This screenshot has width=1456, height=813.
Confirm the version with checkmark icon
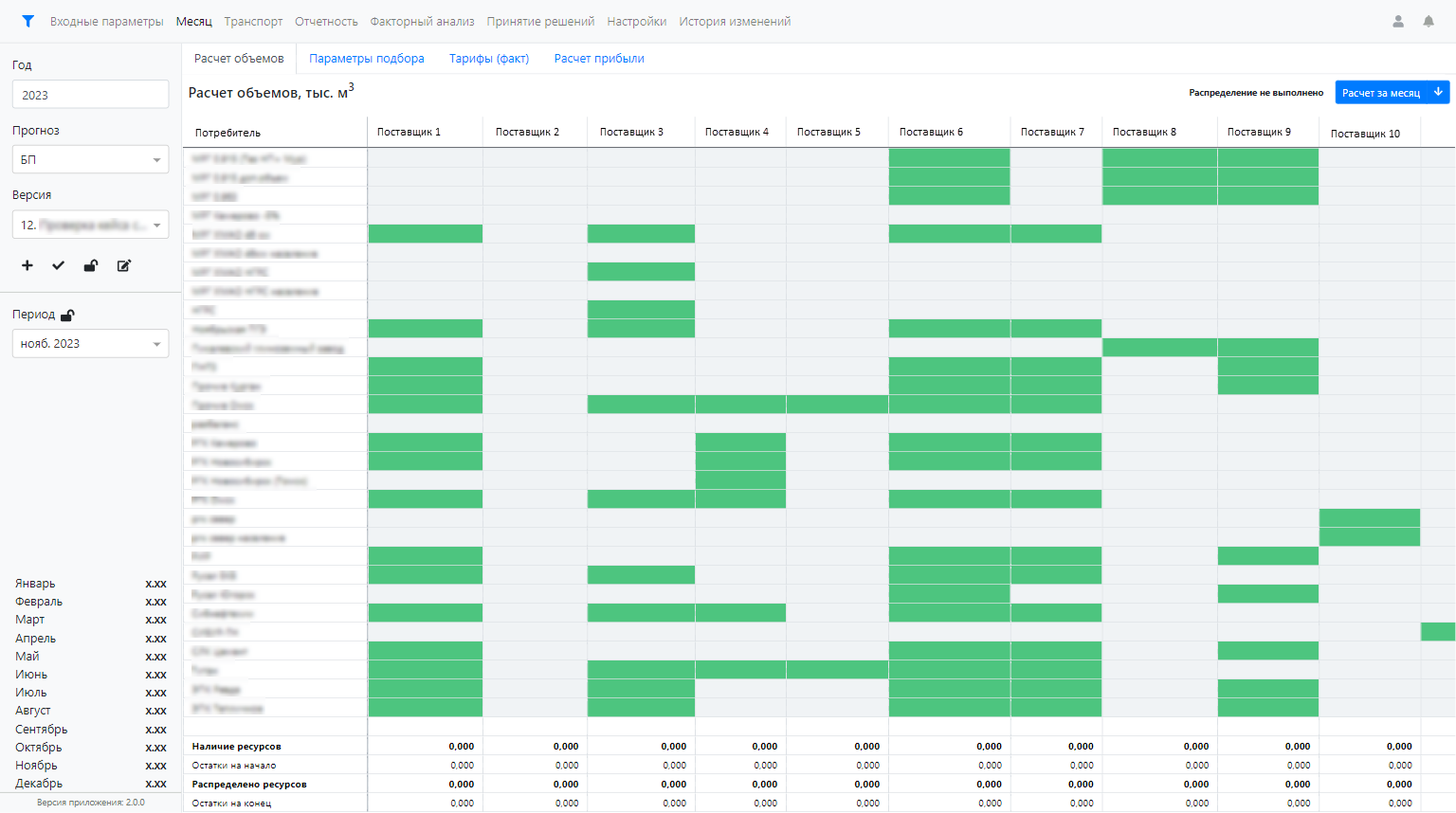click(59, 265)
